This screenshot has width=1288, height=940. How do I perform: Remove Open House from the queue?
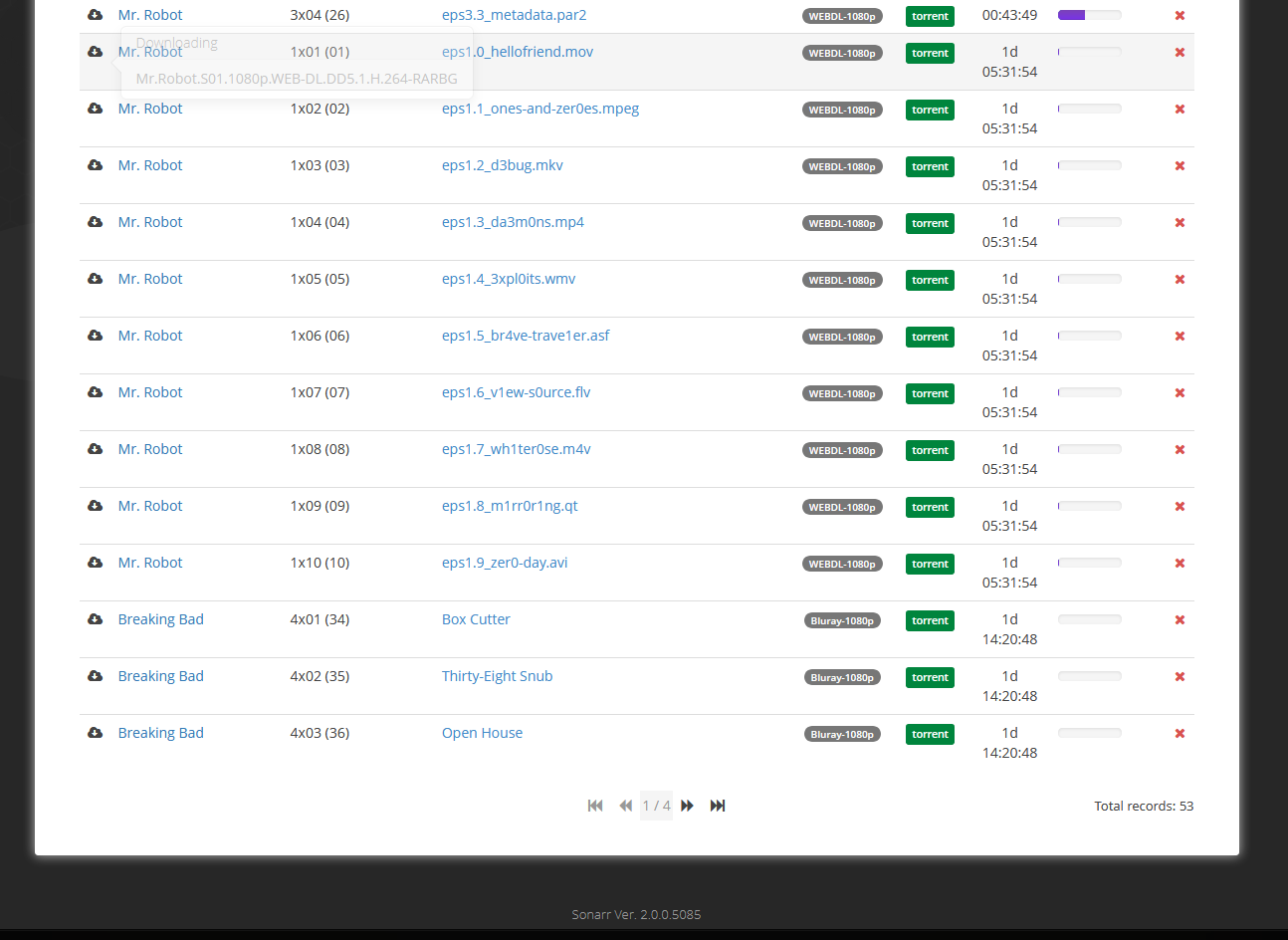click(x=1180, y=732)
